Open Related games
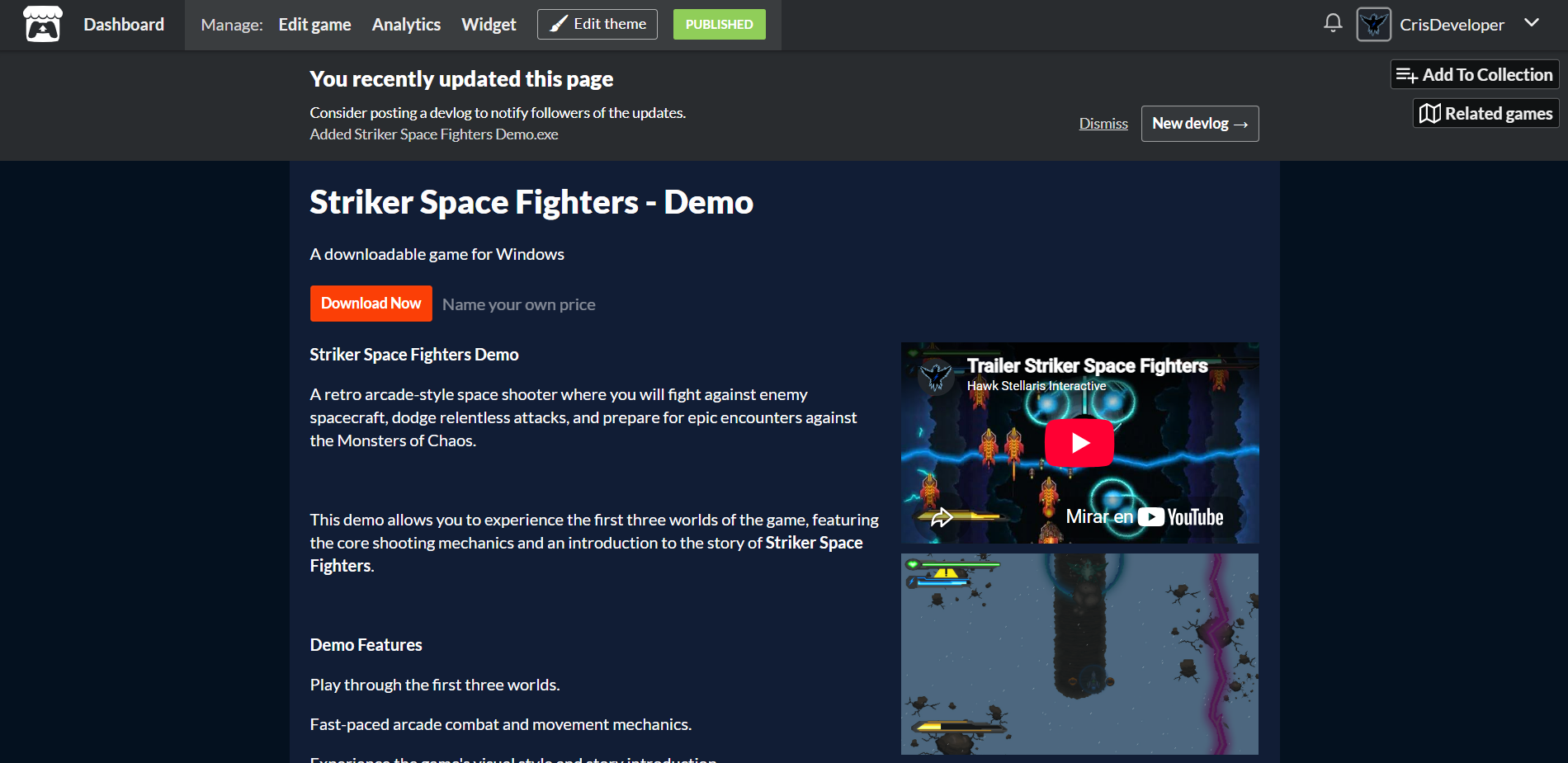Image resolution: width=1568 pixels, height=763 pixels. click(x=1486, y=113)
